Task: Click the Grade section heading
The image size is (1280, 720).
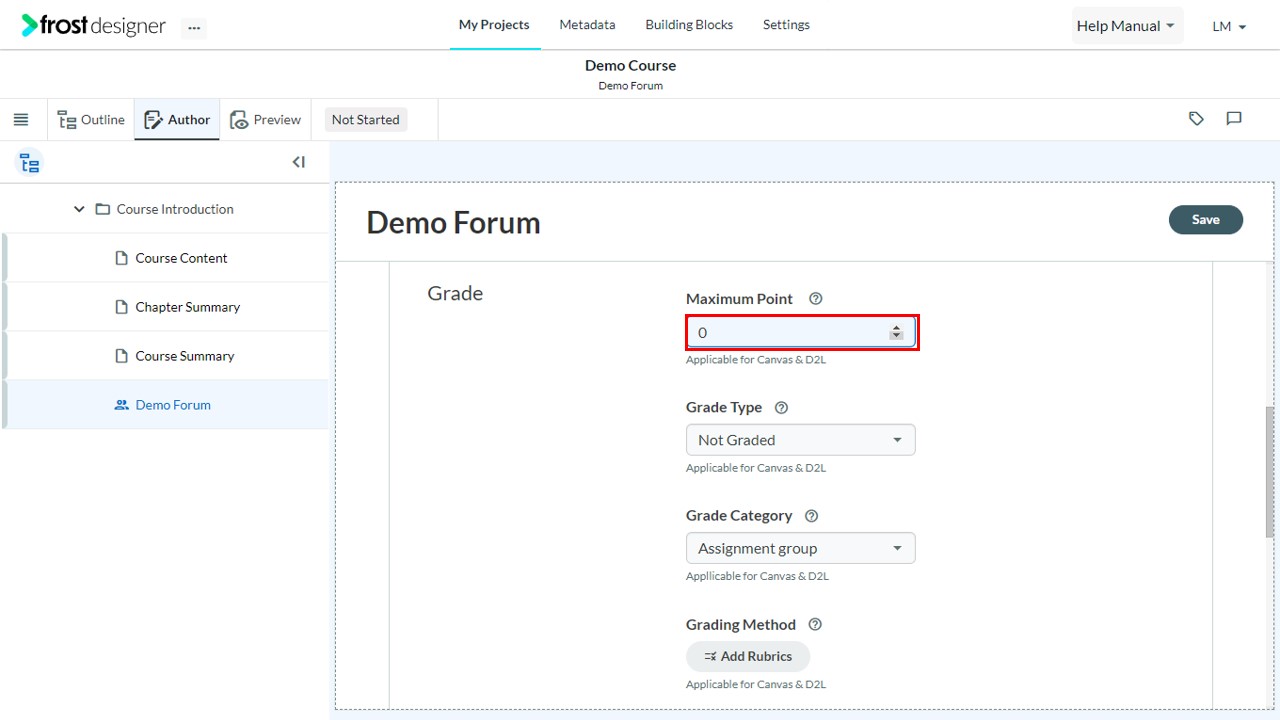Action: (455, 293)
